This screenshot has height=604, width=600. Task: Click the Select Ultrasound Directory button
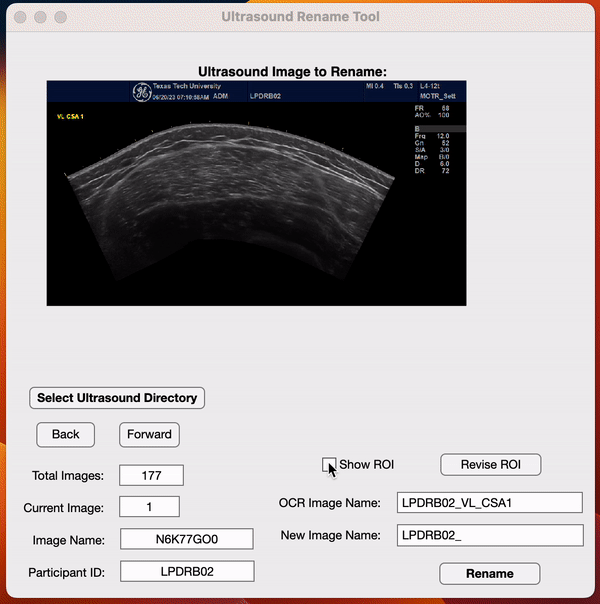click(x=117, y=398)
